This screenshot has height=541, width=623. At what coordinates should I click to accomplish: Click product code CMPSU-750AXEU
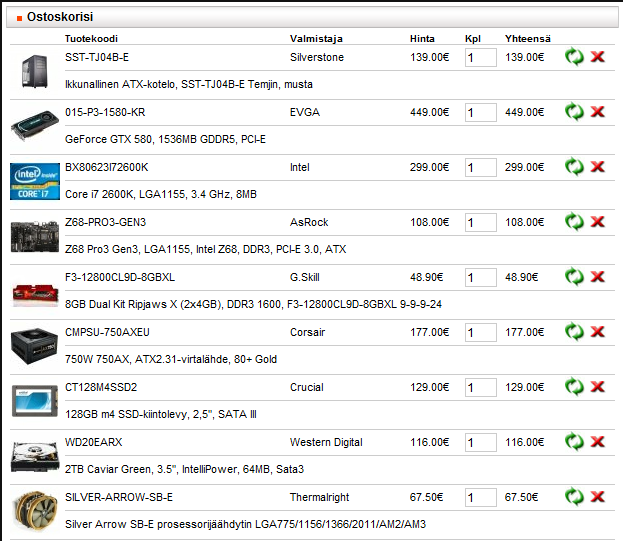tap(107, 332)
